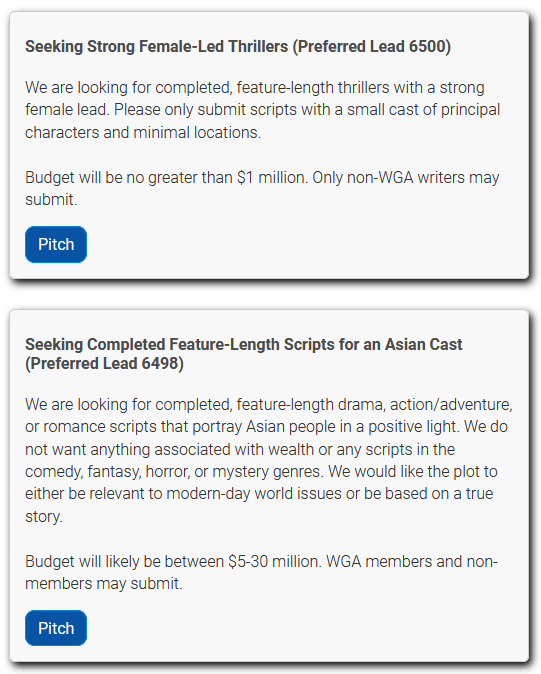Screen dimensions: 541x674
Task: Click the "WGA members" phrase in second card
Action: [379, 561]
